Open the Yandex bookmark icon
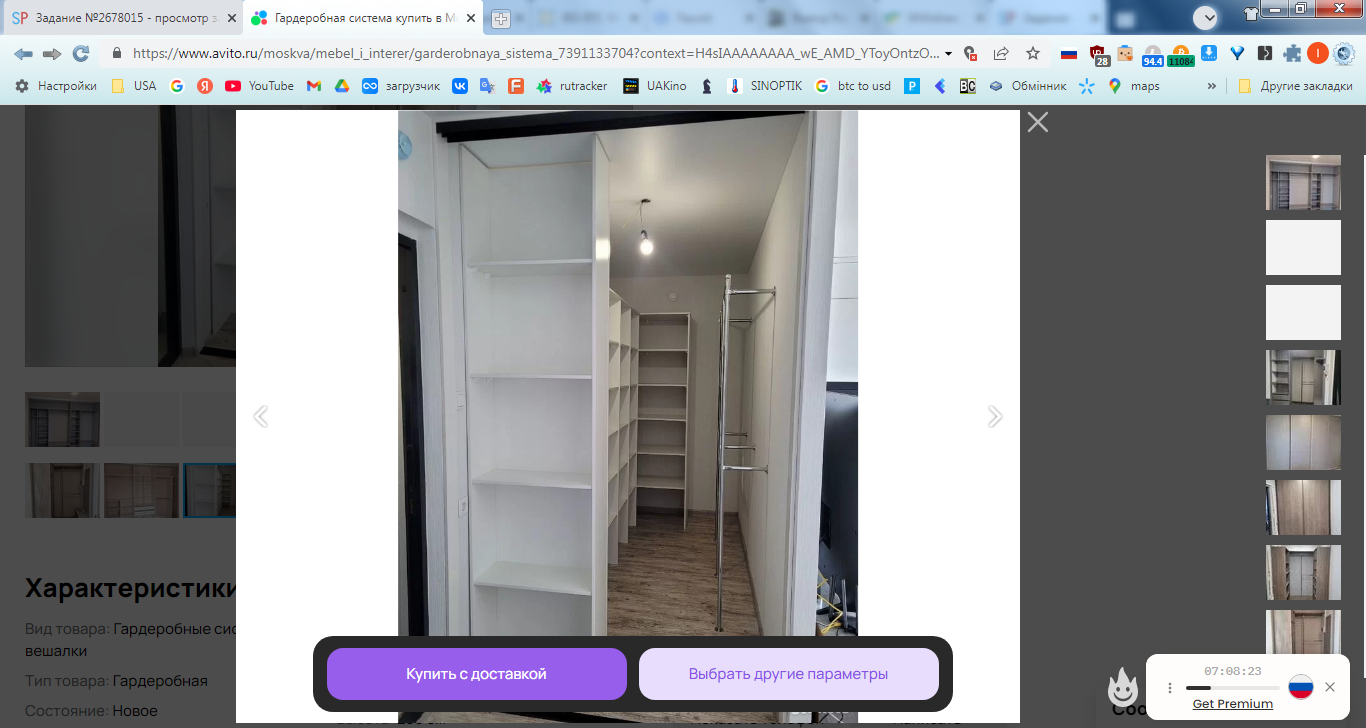This screenshot has width=1366, height=728. coord(205,86)
